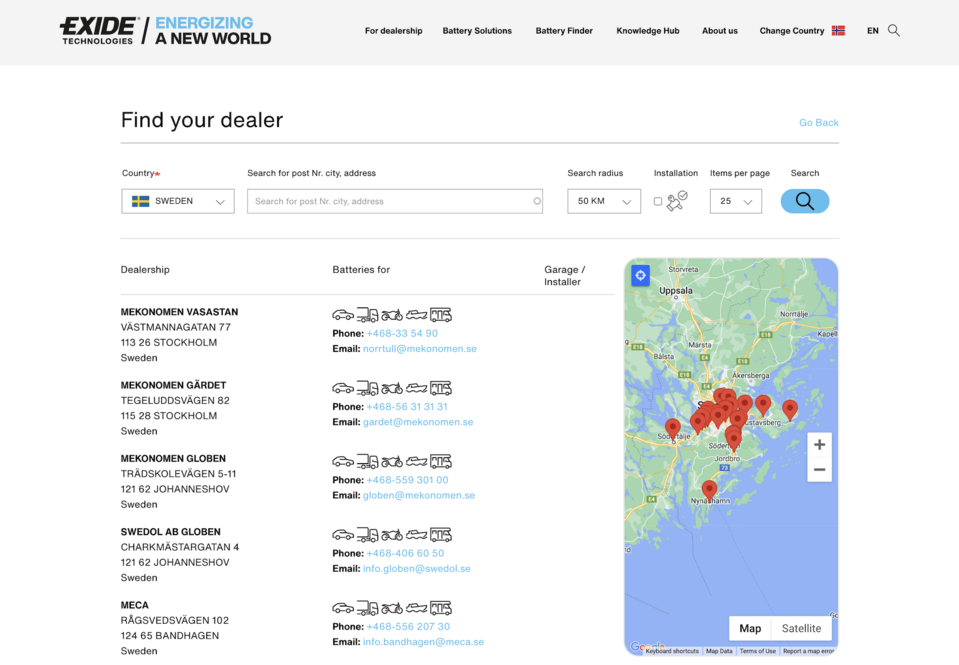Screen dimensions: 959x665
Task: Open Report a map error link
Action: (808, 651)
